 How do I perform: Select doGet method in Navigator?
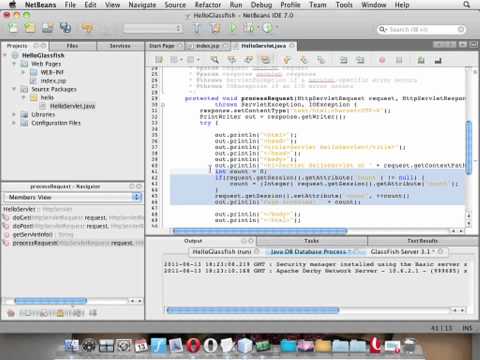pos(73,218)
